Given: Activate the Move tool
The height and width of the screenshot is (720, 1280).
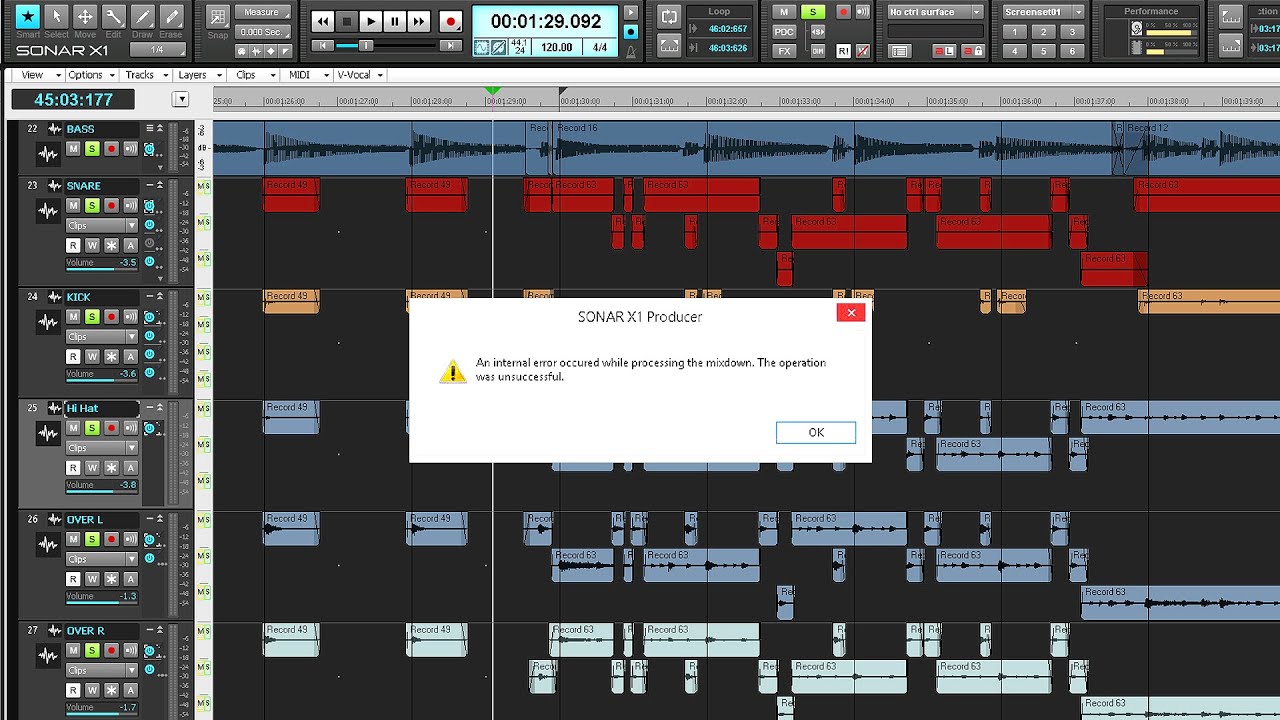Looking at the screenshot, I should pos(86,16).
